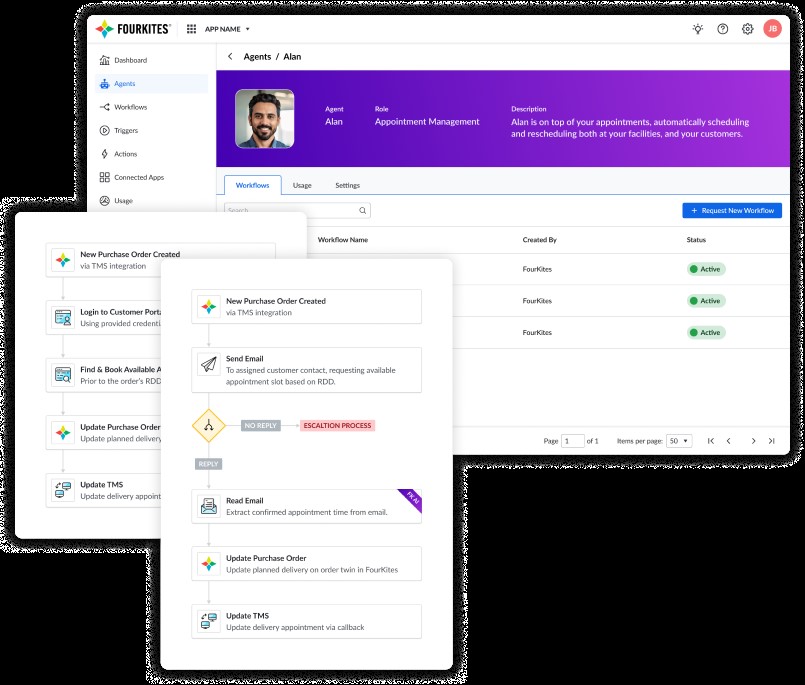The width and height of the screenshot is (805, 685).
Task: Click the NO REPLY branch label
Action: click(261, 426)
